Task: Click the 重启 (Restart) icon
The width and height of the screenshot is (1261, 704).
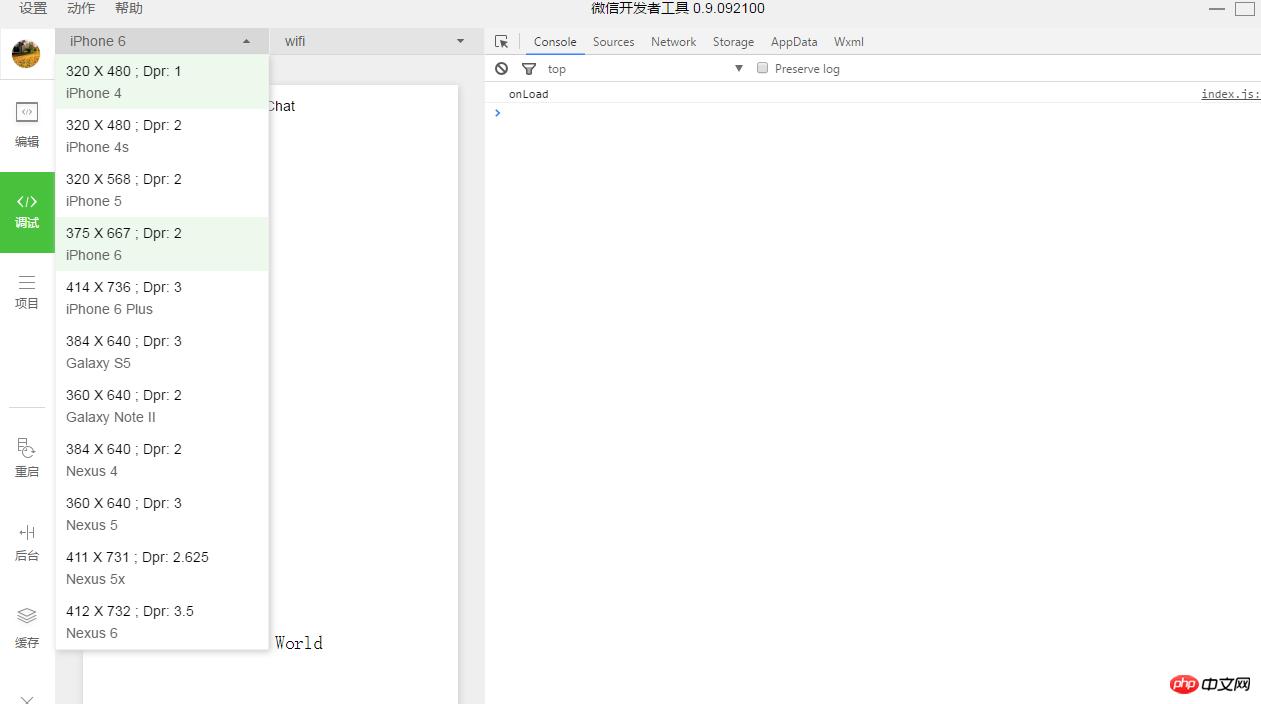Action: pyautogui.click(x=27, y=458)
